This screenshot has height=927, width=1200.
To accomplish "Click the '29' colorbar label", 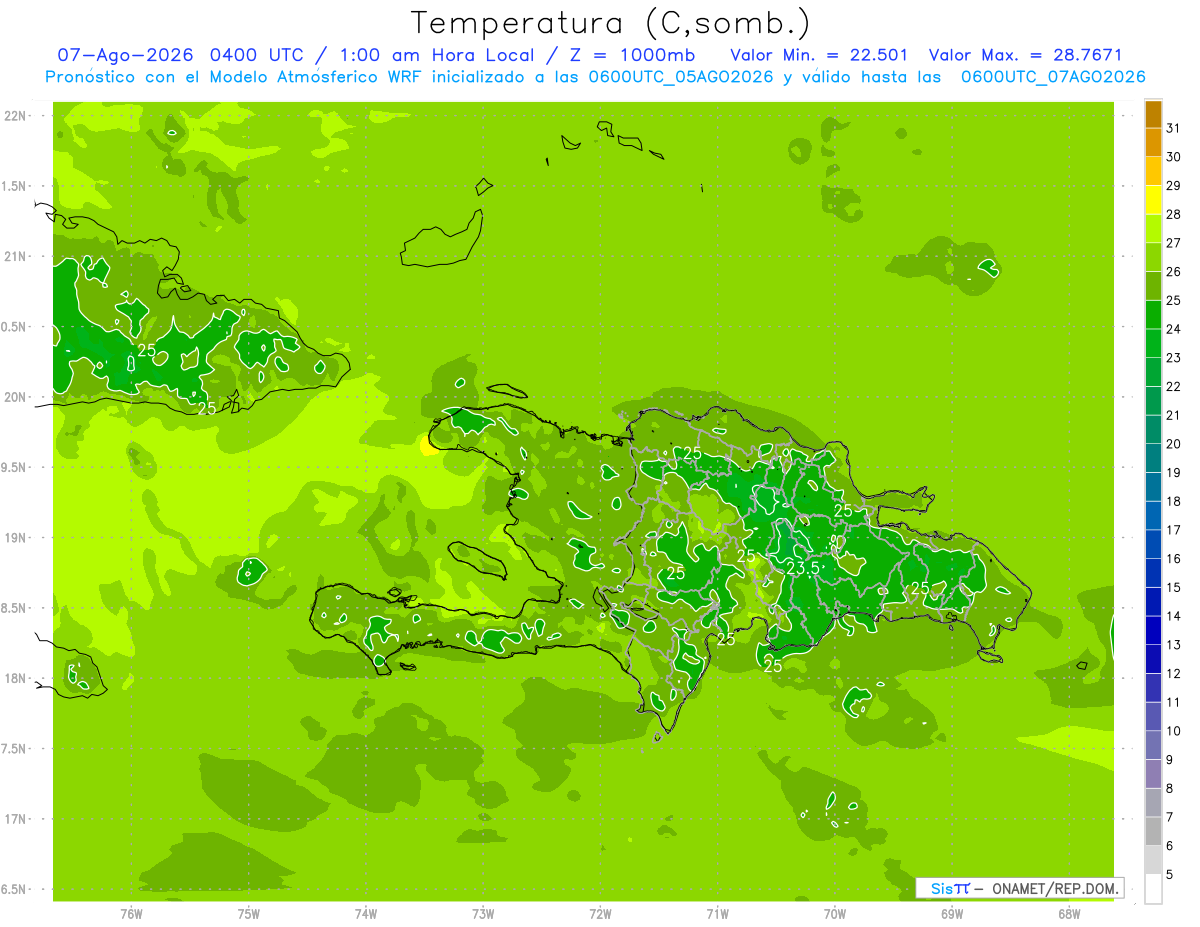I will click(x=1173, y=186).
